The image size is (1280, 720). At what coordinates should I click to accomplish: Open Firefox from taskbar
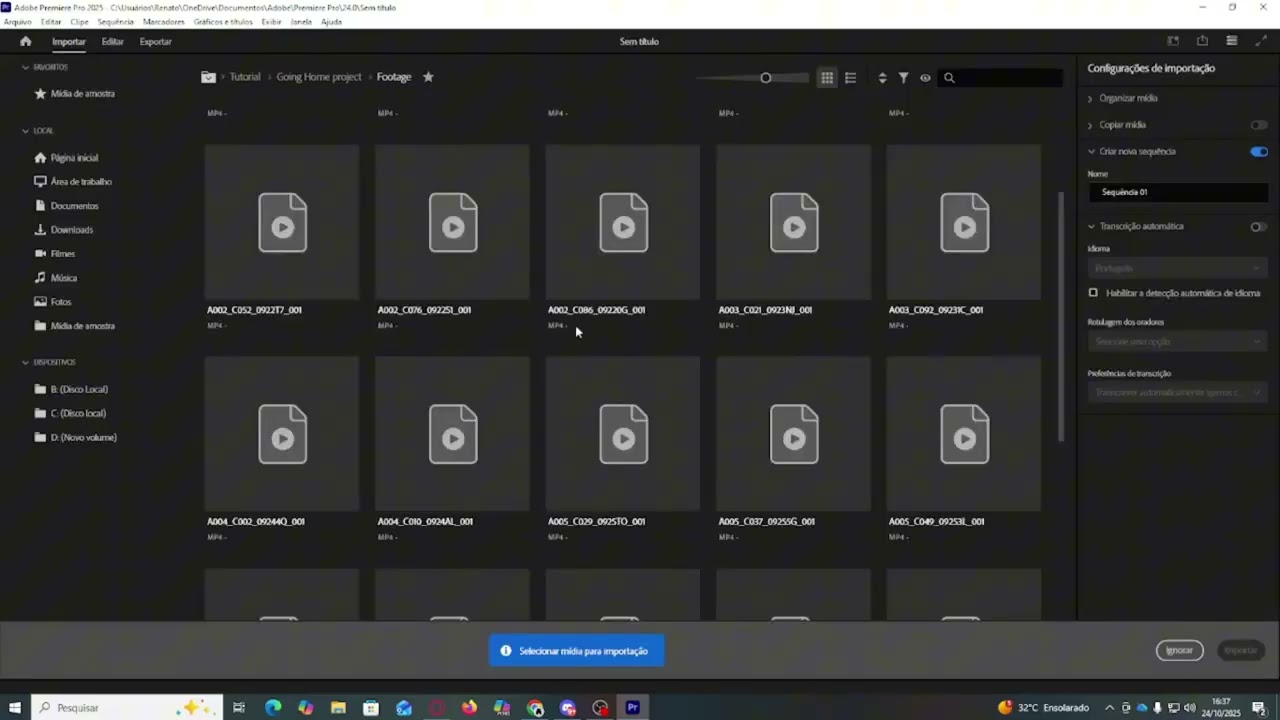tap(469, 708)
